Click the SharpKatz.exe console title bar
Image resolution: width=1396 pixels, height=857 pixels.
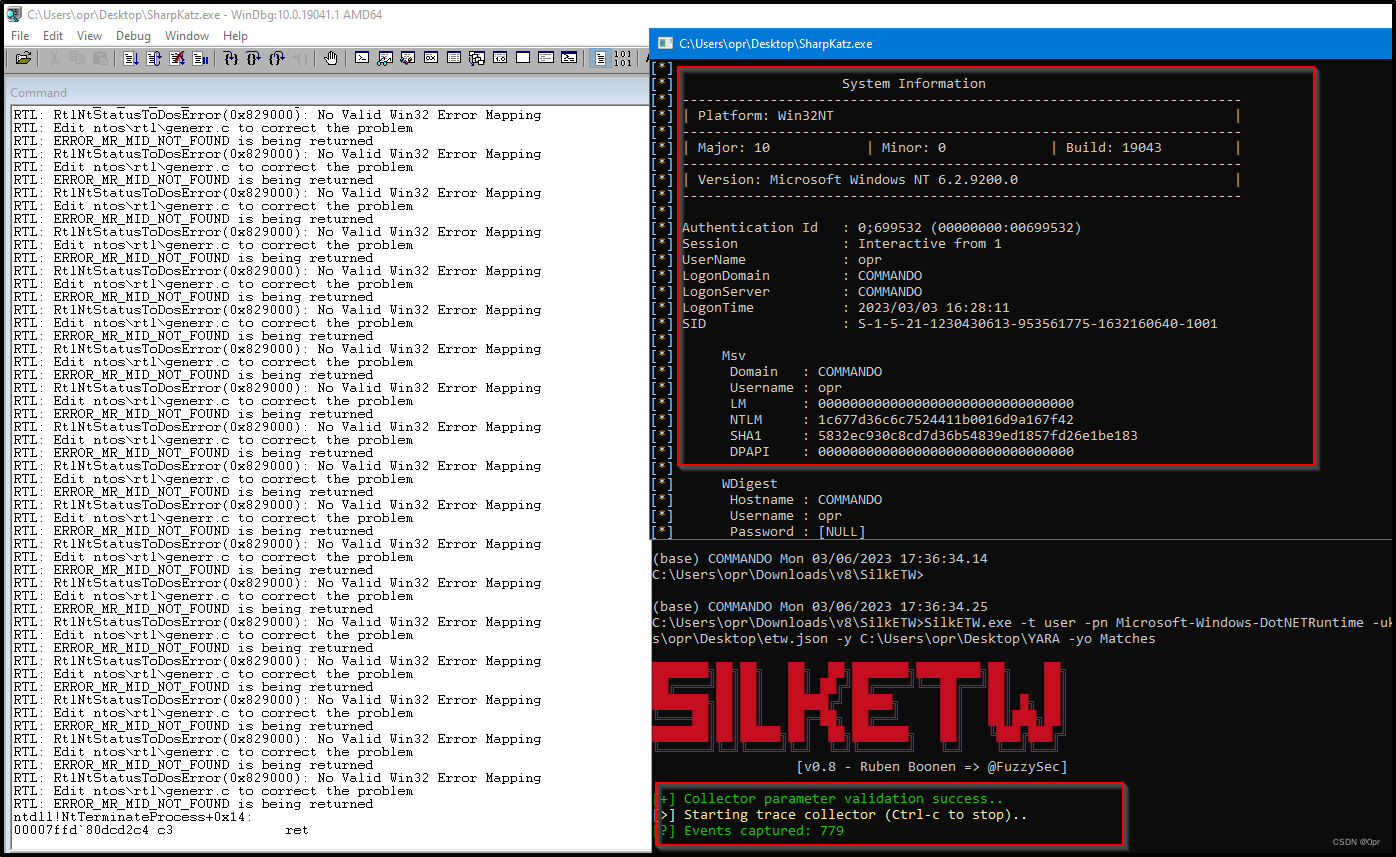1023,43
